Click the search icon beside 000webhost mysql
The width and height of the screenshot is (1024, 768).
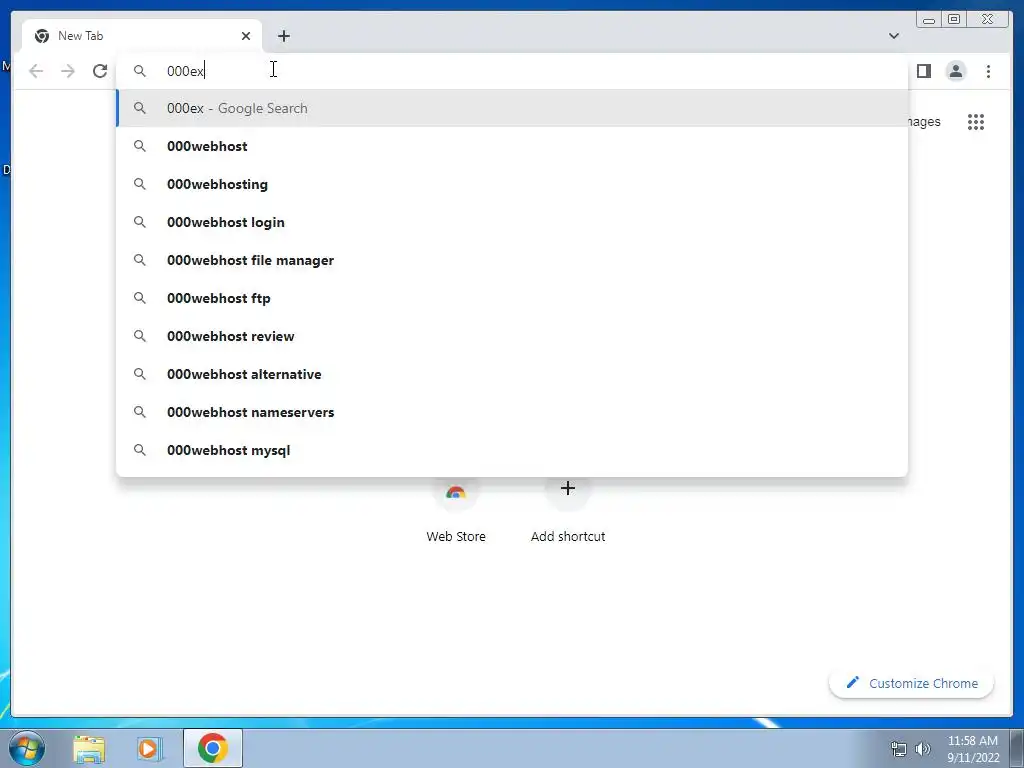pos(140,450)
